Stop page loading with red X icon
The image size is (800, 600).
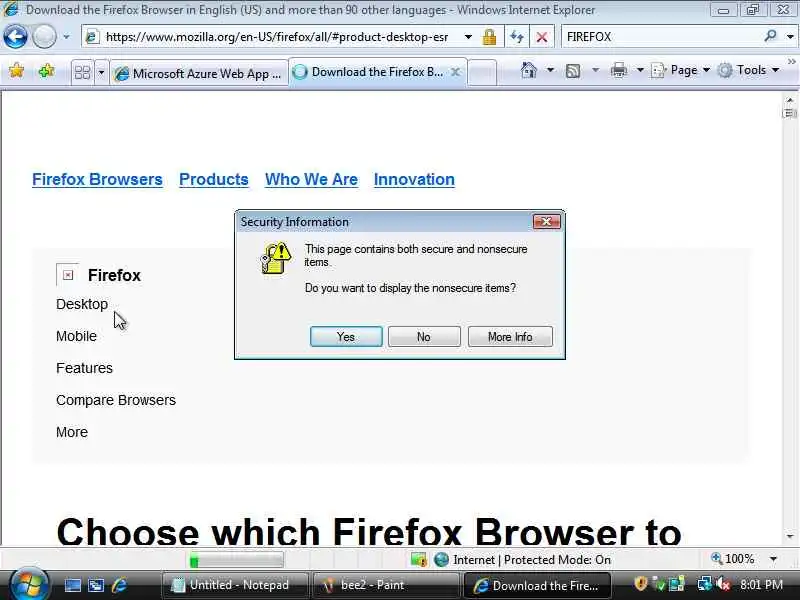coord(542,37)
